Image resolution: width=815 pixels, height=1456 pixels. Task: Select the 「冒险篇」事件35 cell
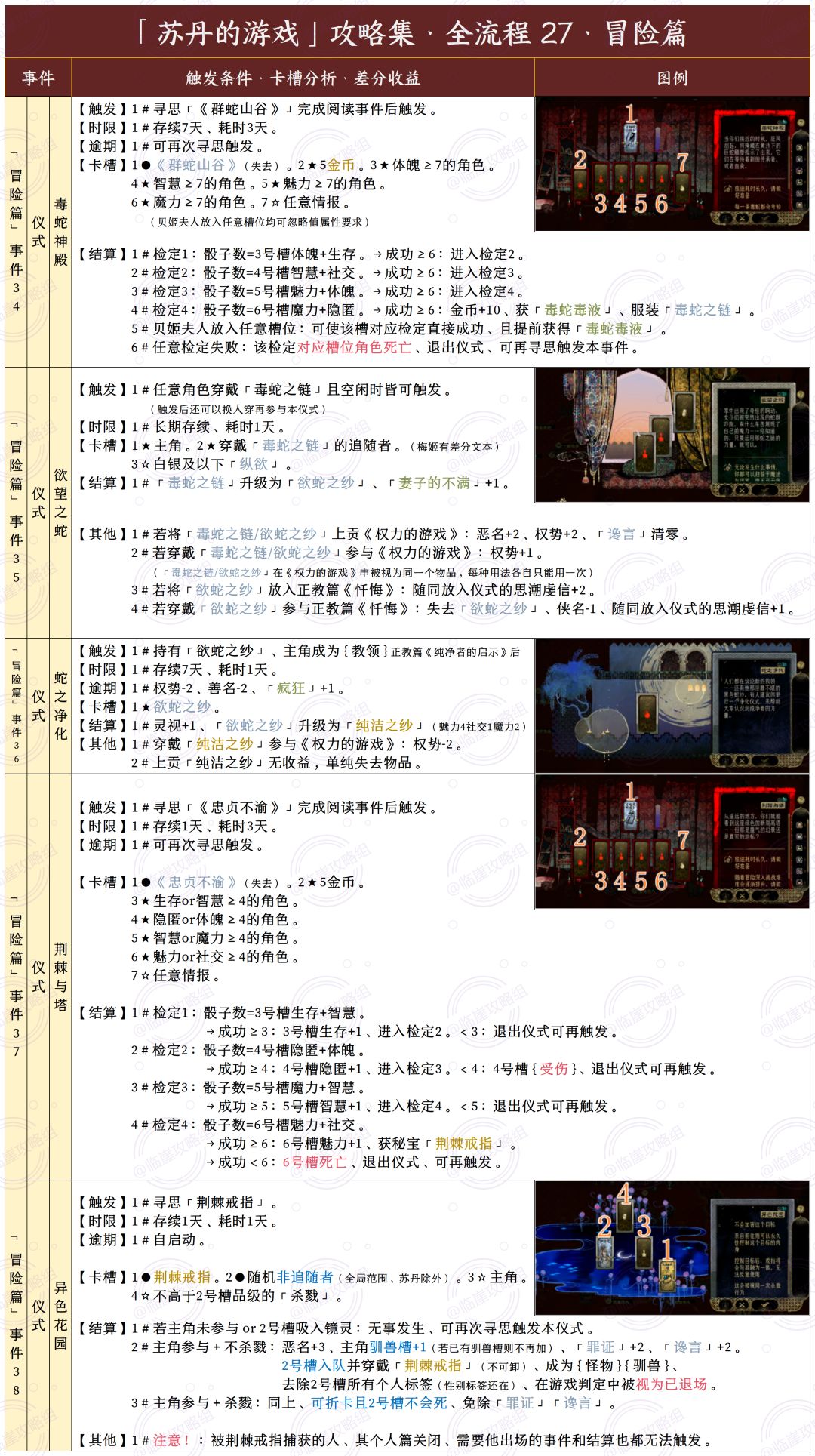click(17, 503)
